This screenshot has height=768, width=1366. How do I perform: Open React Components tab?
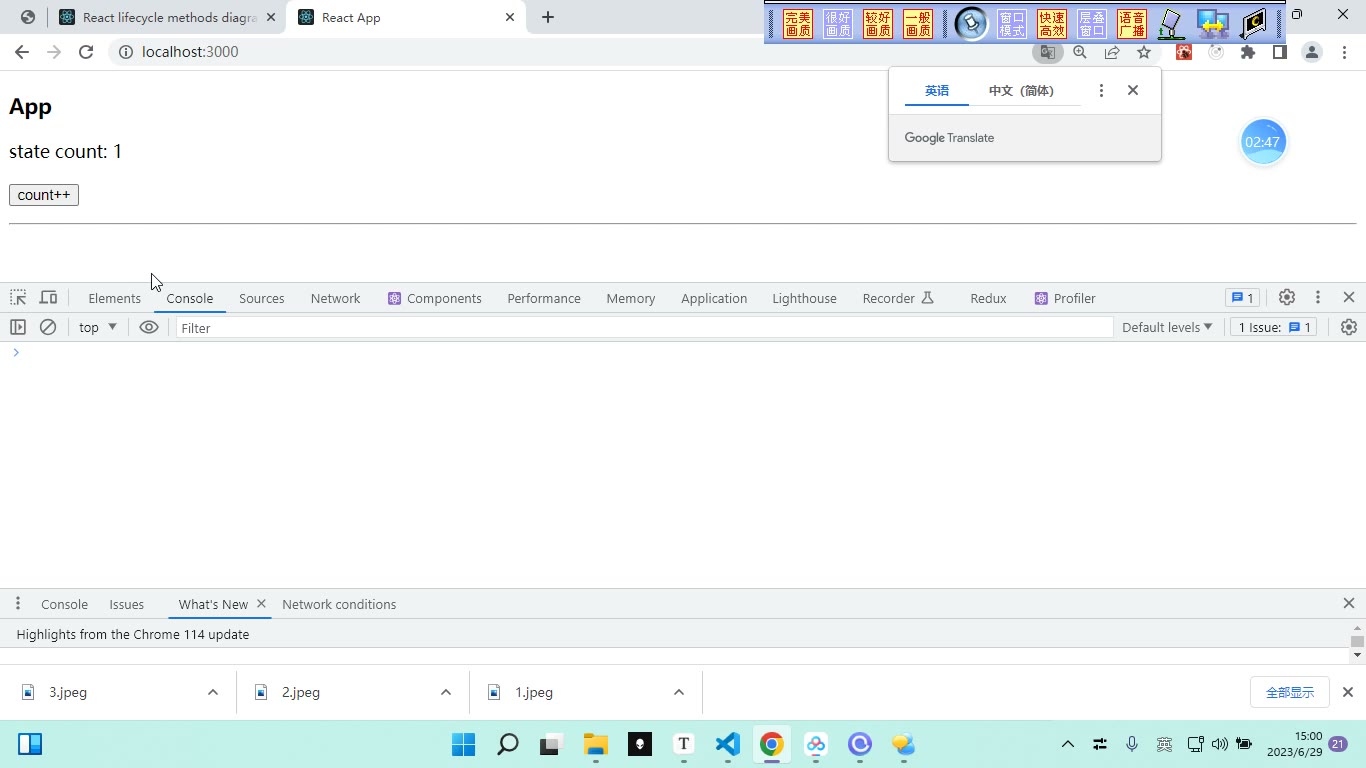pyautogui.click(x=434, y=298)
